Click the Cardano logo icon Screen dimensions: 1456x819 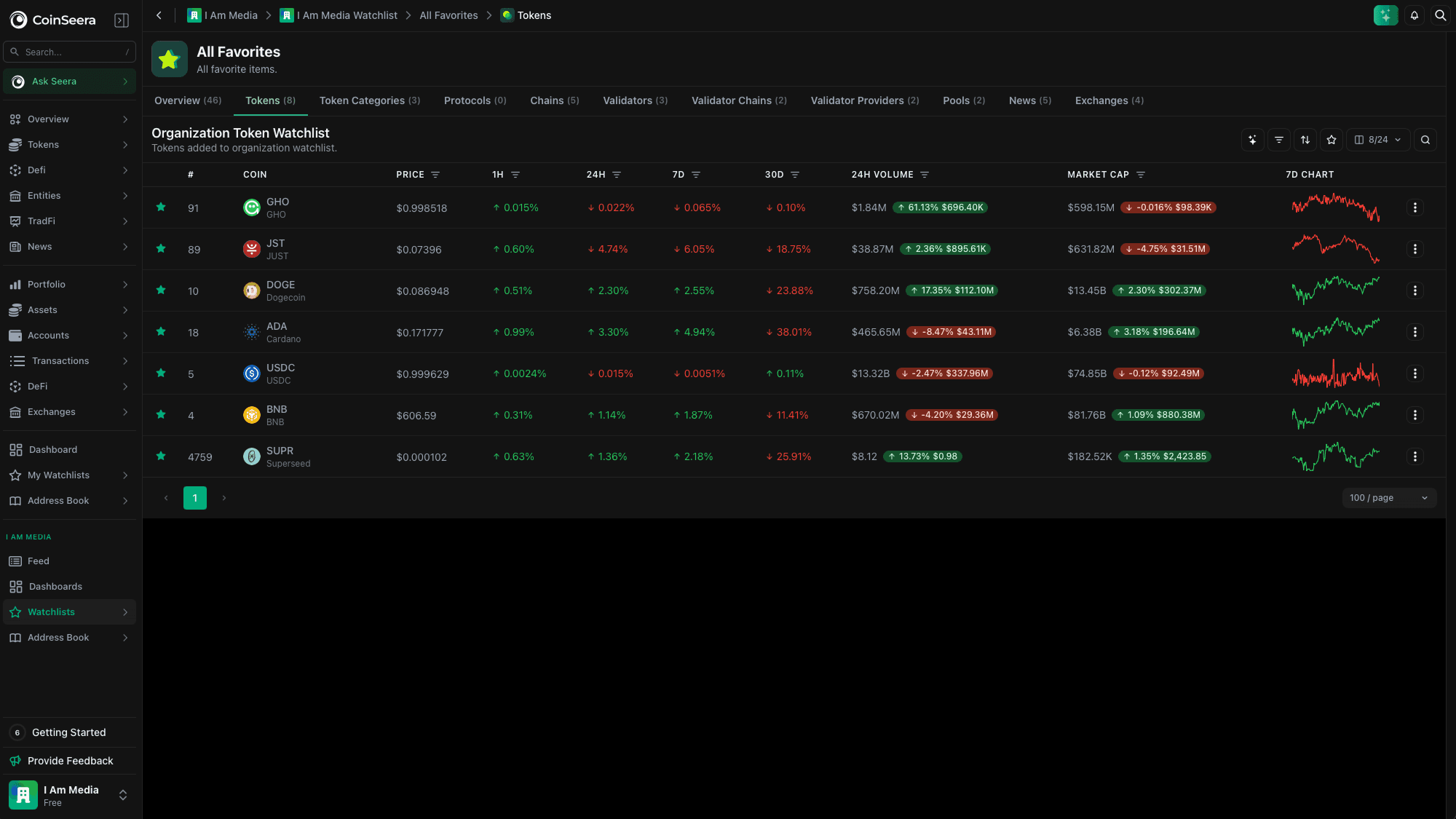(251, 332)
